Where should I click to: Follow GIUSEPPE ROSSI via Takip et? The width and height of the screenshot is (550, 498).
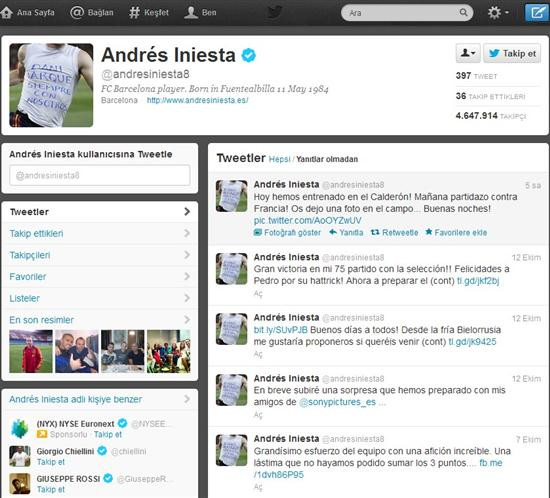51,490
